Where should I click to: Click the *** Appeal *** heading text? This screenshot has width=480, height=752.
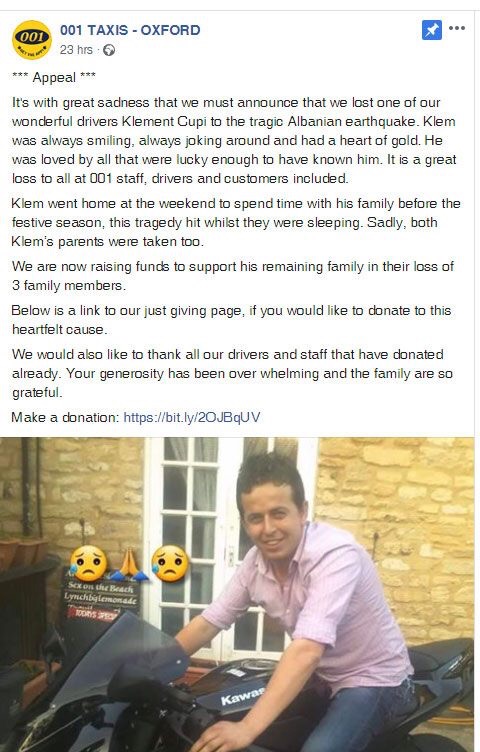pyautogui.click(x=54, y=77)
